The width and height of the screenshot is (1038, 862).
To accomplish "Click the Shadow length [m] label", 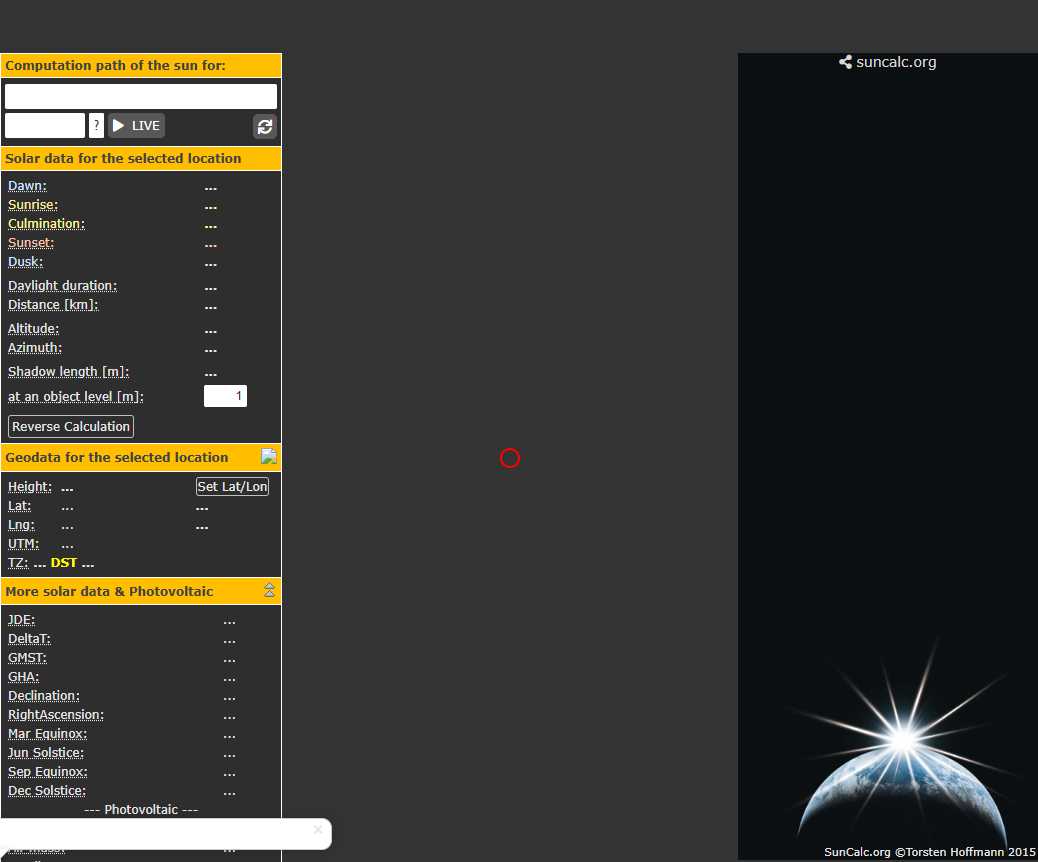I will point(68,372).
